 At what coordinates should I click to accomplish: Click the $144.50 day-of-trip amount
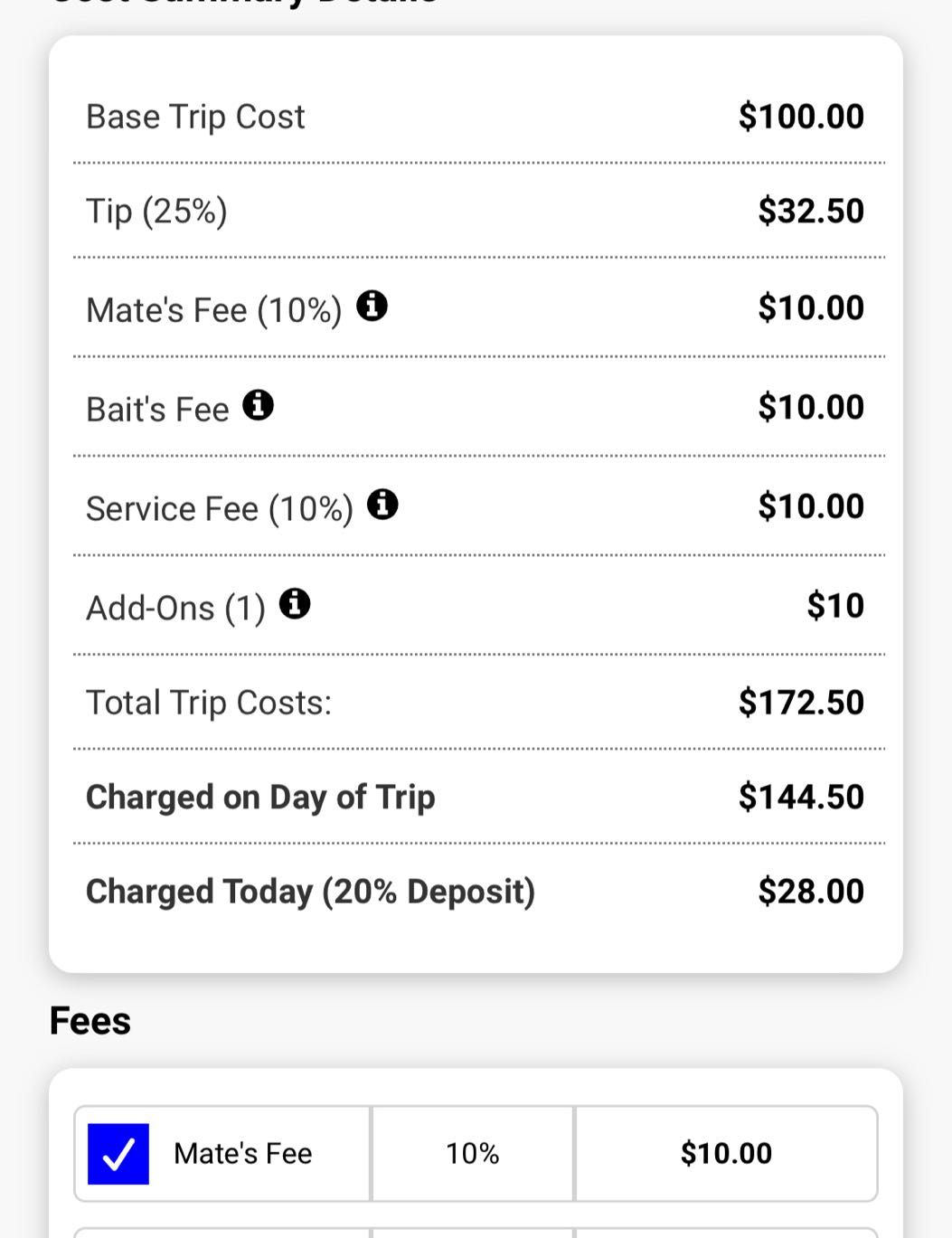tap(801, 798)
